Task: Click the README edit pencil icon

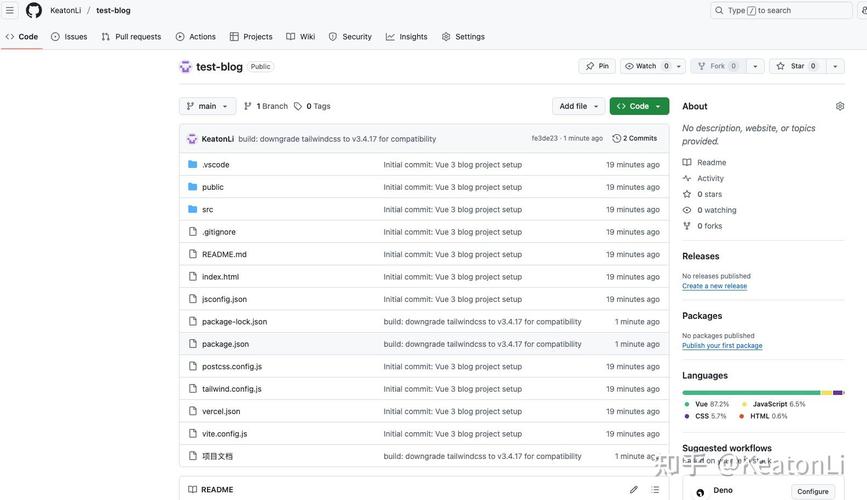Action: coord(634,490)
